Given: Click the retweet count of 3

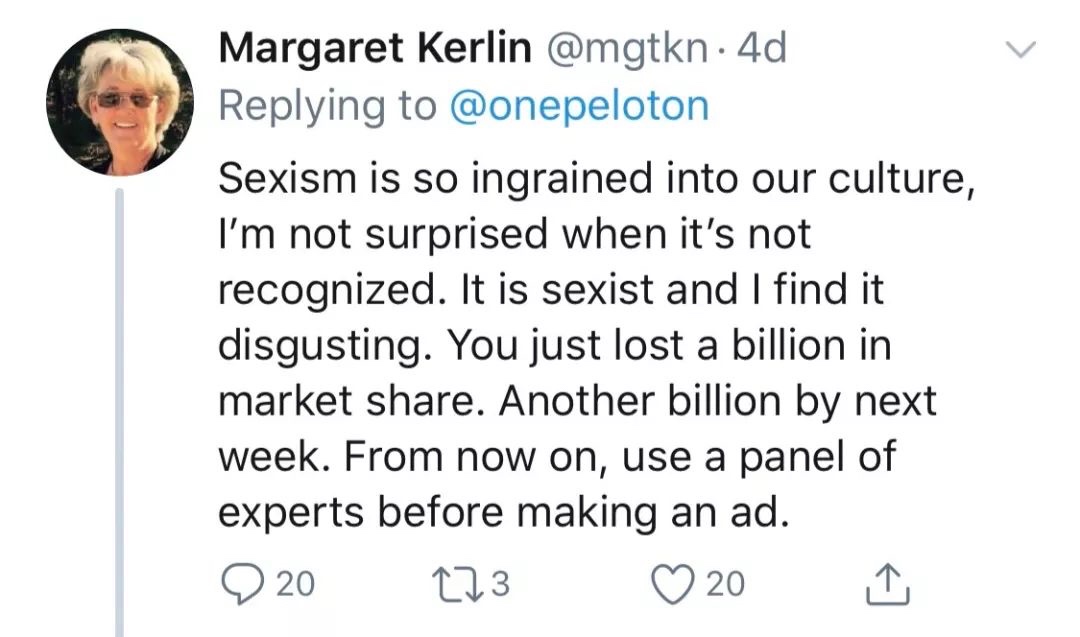Looking at the screenshot, I should coord(501,584).
